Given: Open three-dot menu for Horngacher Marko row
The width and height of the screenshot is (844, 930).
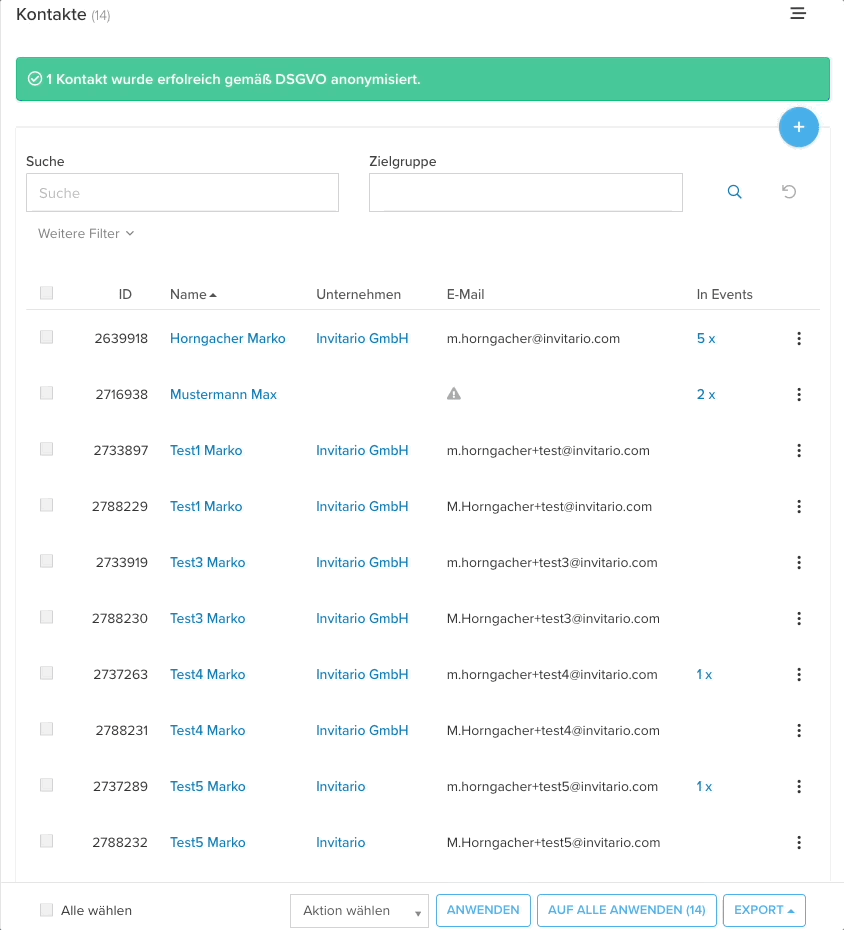Looking at the screenshot, I should coord(798,339).
